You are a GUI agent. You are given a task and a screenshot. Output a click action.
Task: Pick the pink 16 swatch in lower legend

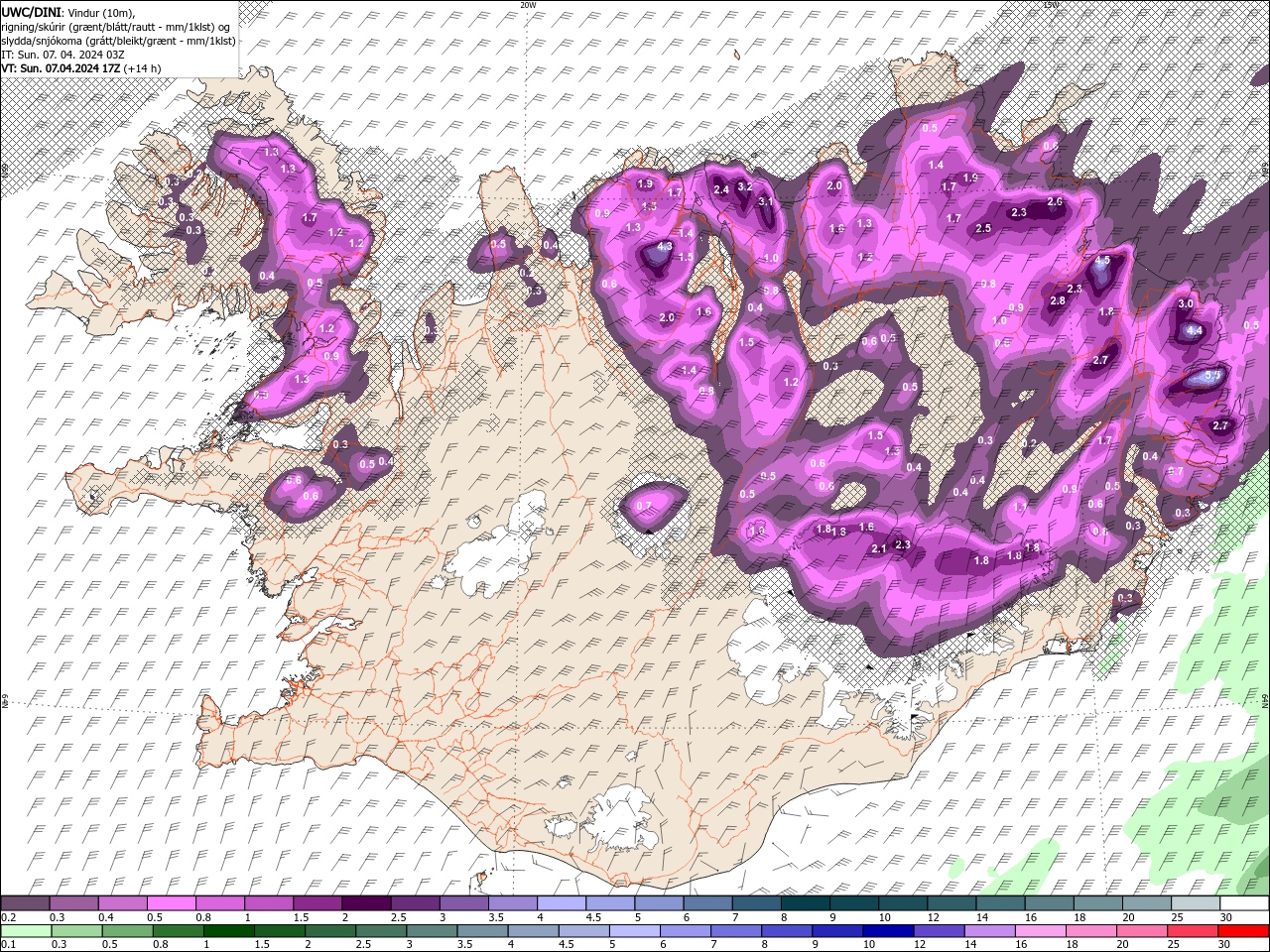point(1040,931)
